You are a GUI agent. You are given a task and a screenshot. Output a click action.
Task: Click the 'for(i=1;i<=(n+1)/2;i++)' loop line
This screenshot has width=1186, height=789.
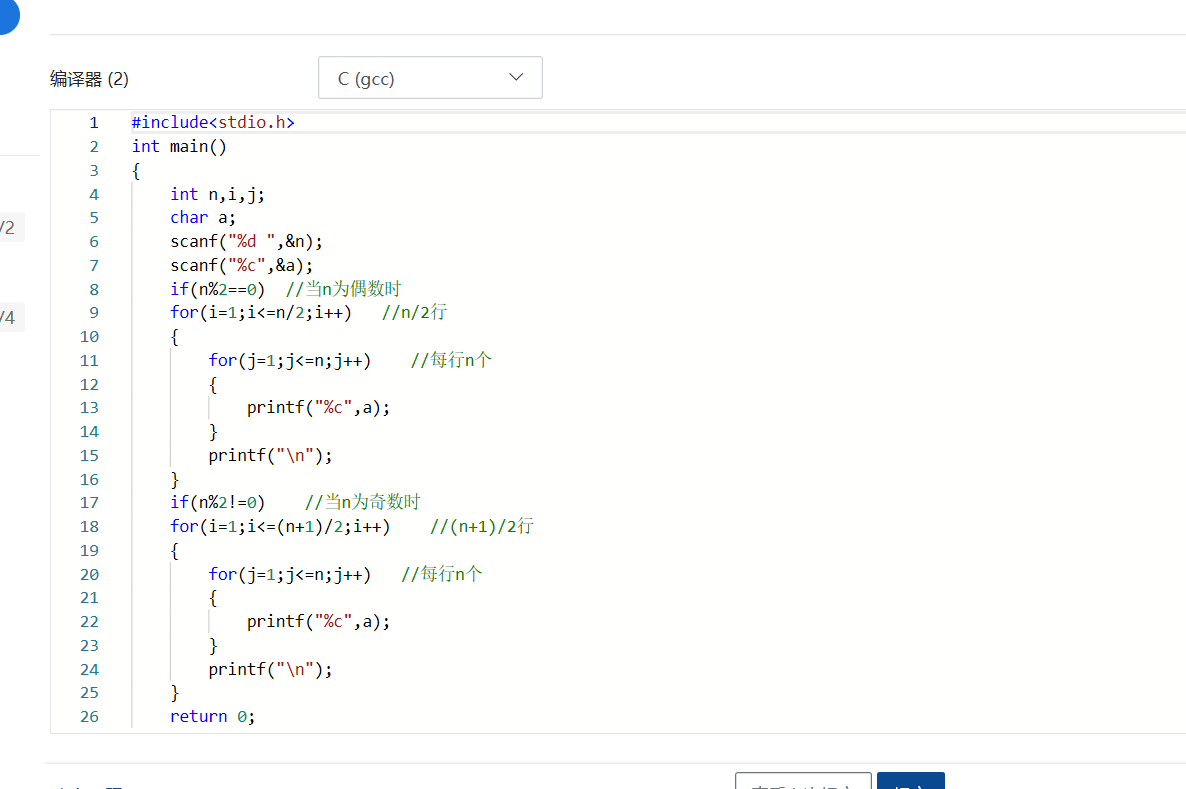tap(280, 527)
